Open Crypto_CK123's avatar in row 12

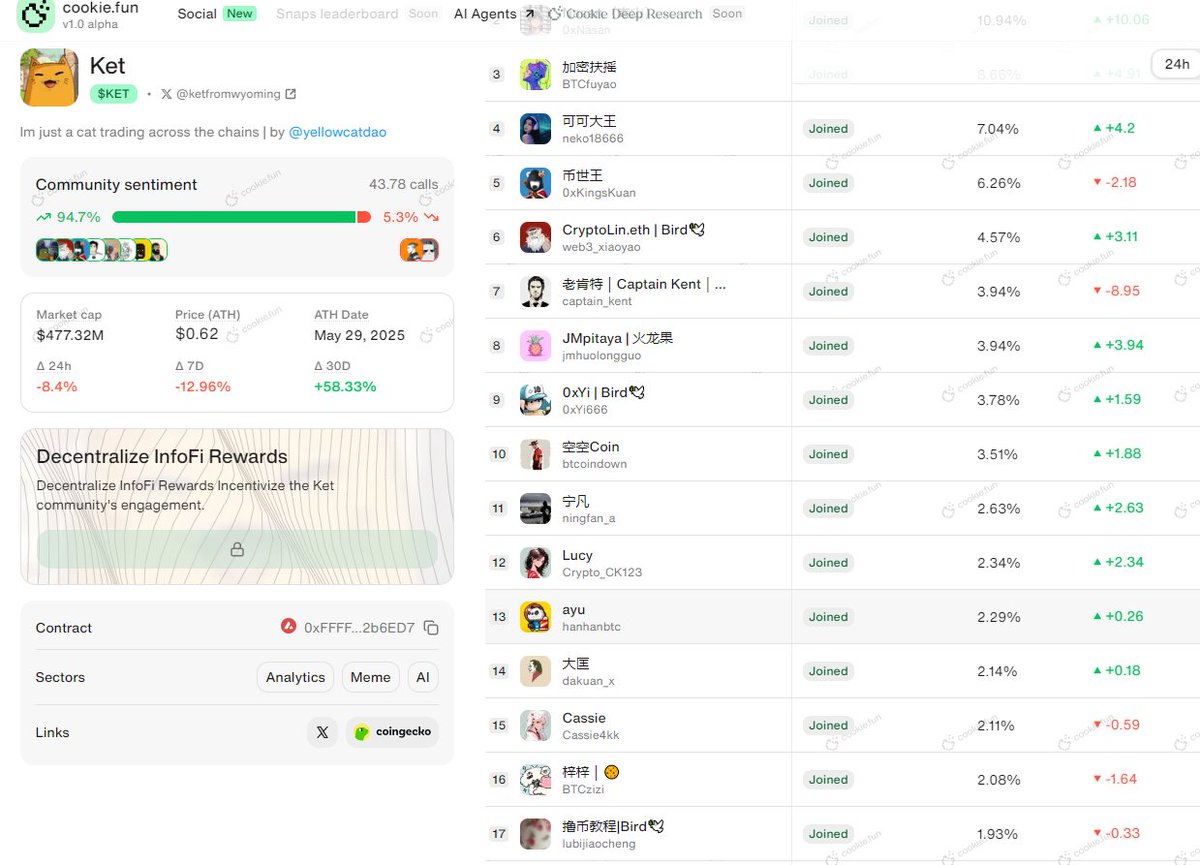[x=536, y=563]
